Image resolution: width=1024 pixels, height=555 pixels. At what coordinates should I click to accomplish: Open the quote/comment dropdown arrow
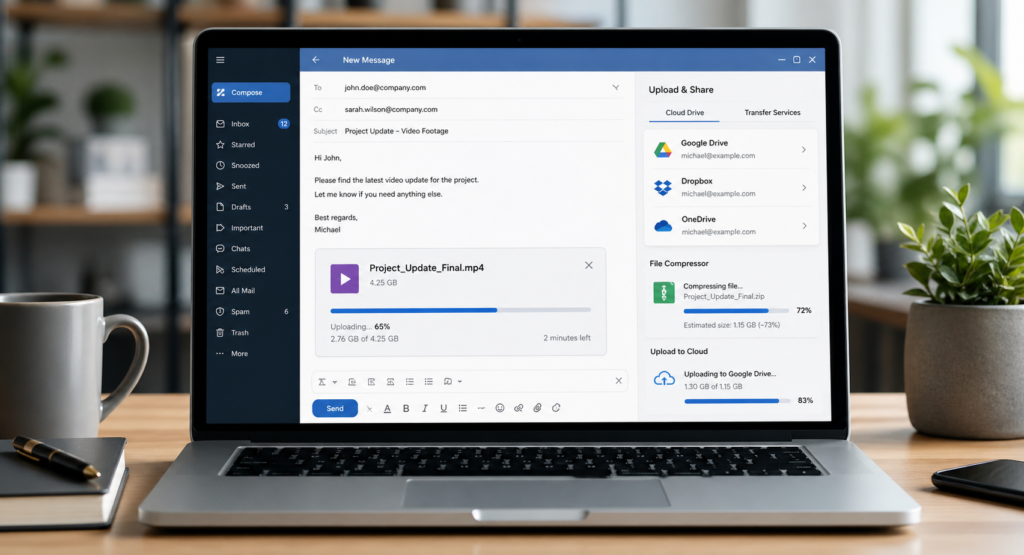(x=460, y=381)
